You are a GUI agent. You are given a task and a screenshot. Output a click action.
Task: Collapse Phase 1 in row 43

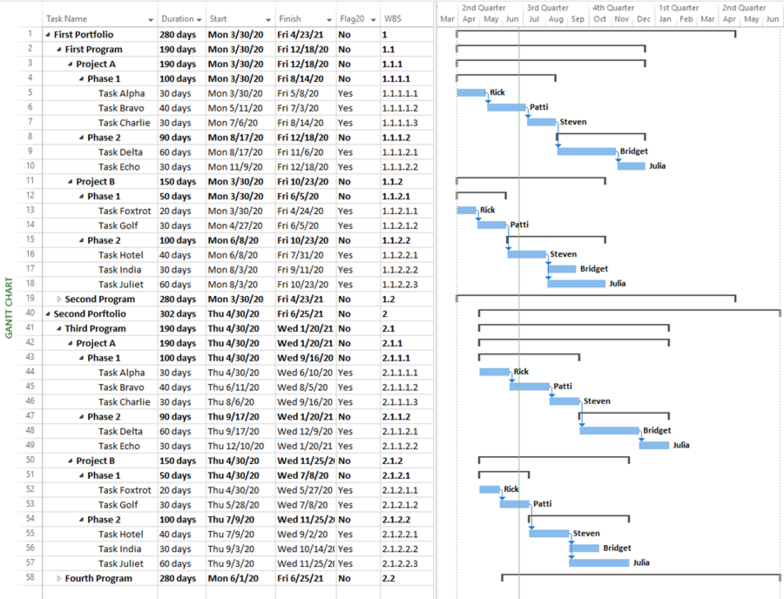point(82,358)
